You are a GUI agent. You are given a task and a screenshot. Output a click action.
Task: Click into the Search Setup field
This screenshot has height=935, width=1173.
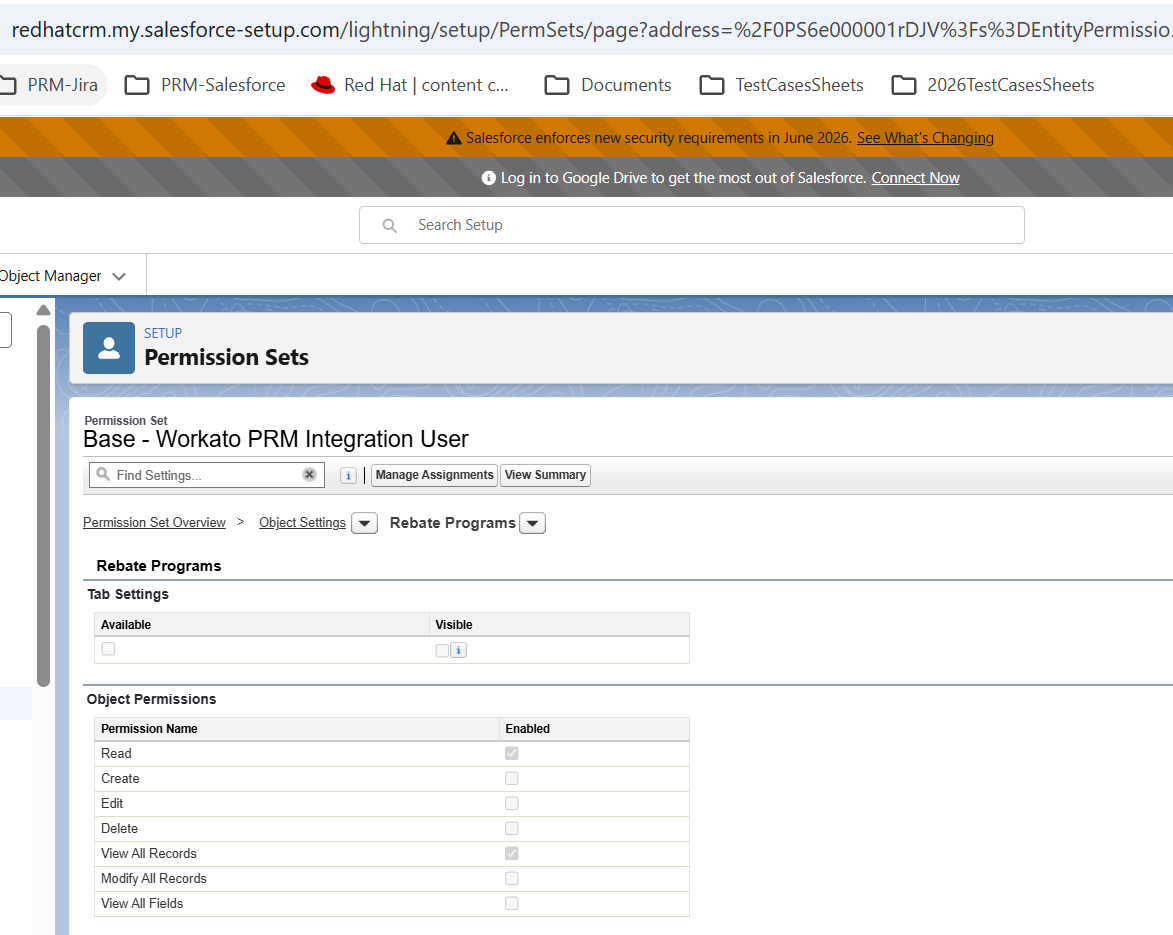pyautogui.click(x=692, y=225)
